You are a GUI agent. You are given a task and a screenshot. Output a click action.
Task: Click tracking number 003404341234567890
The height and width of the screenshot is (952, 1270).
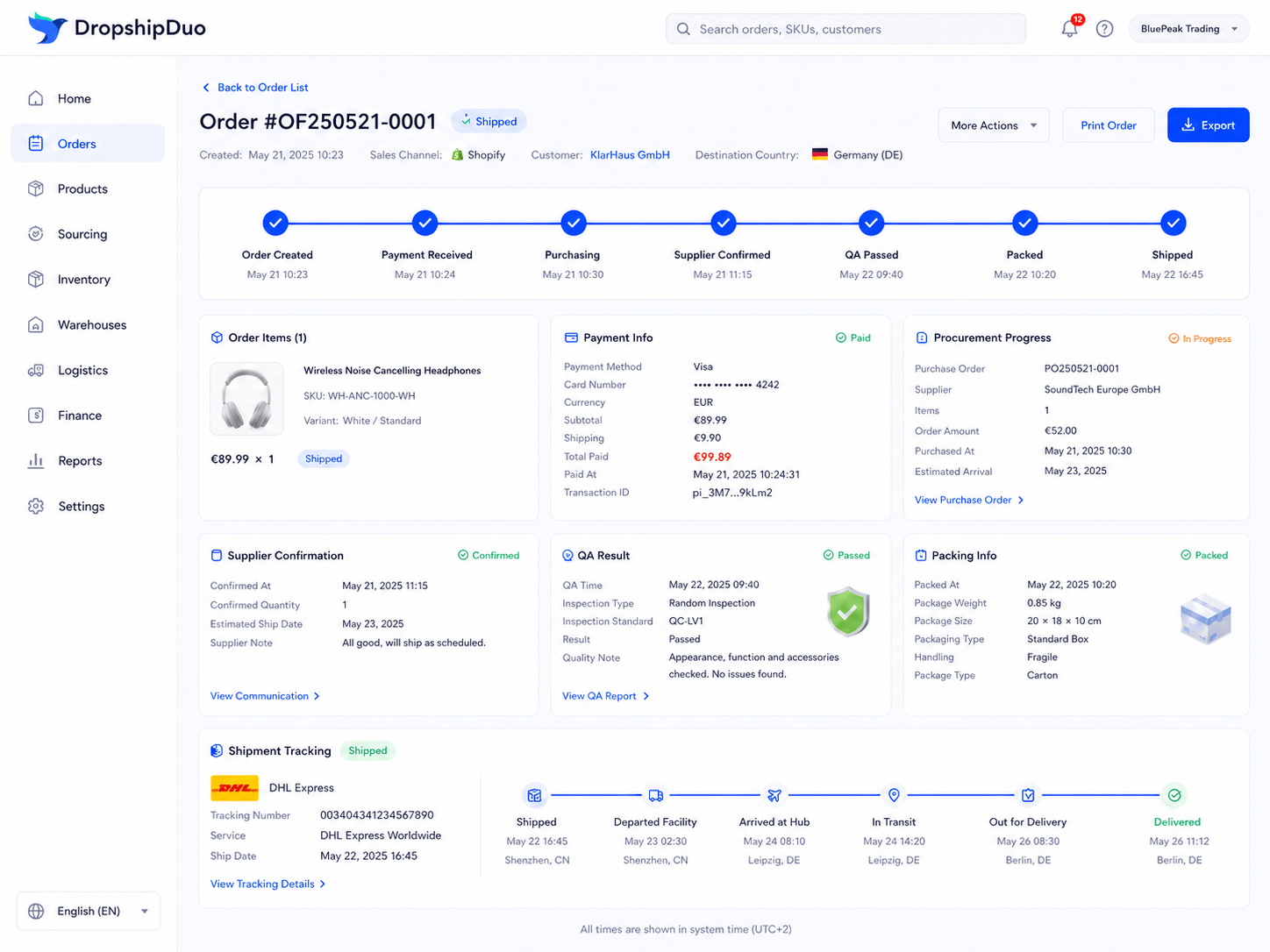[377, 815]
